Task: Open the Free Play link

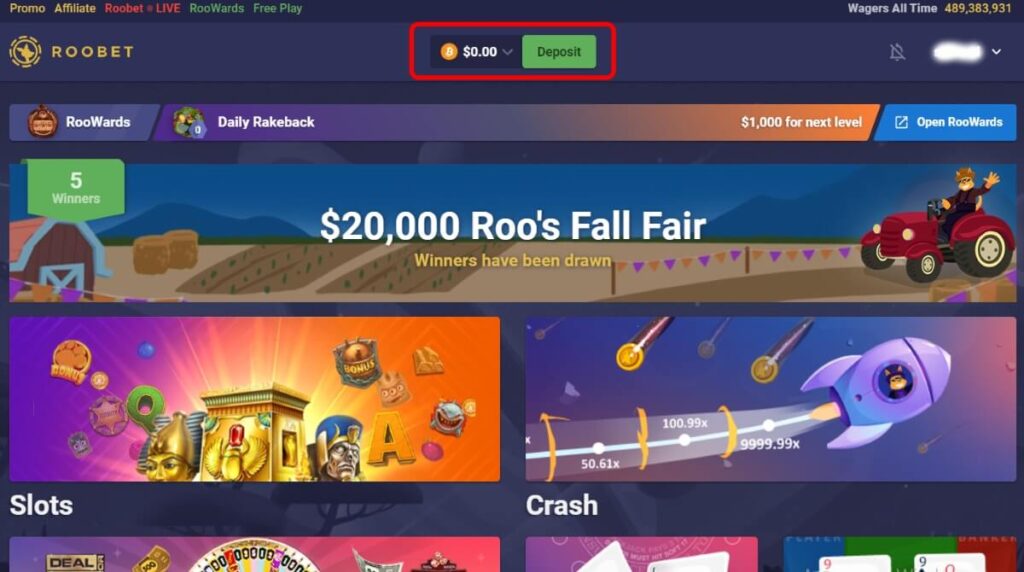Action: tap(278, 8)
